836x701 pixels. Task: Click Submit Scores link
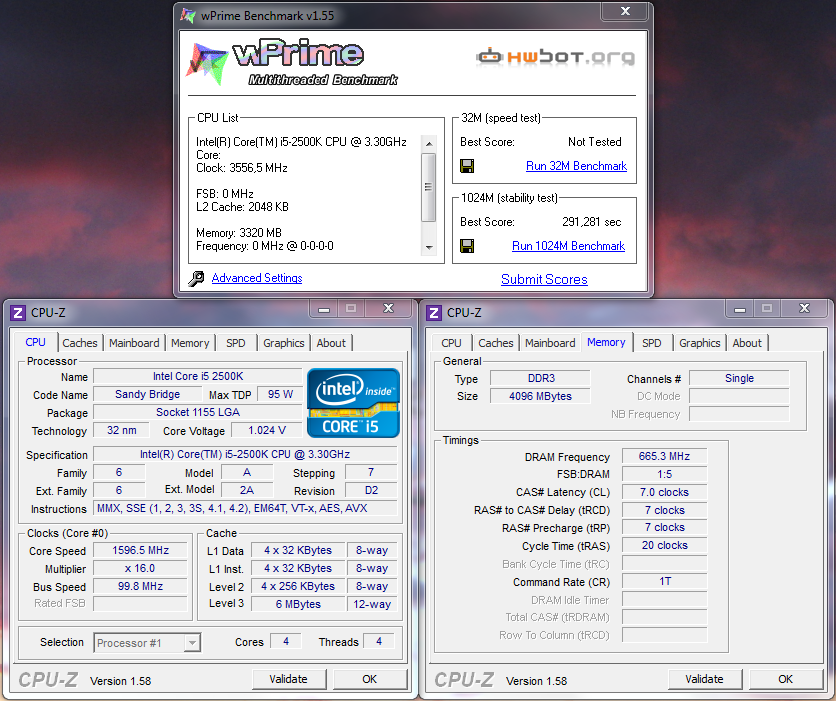pyautogui.click(x=544, y=279)
